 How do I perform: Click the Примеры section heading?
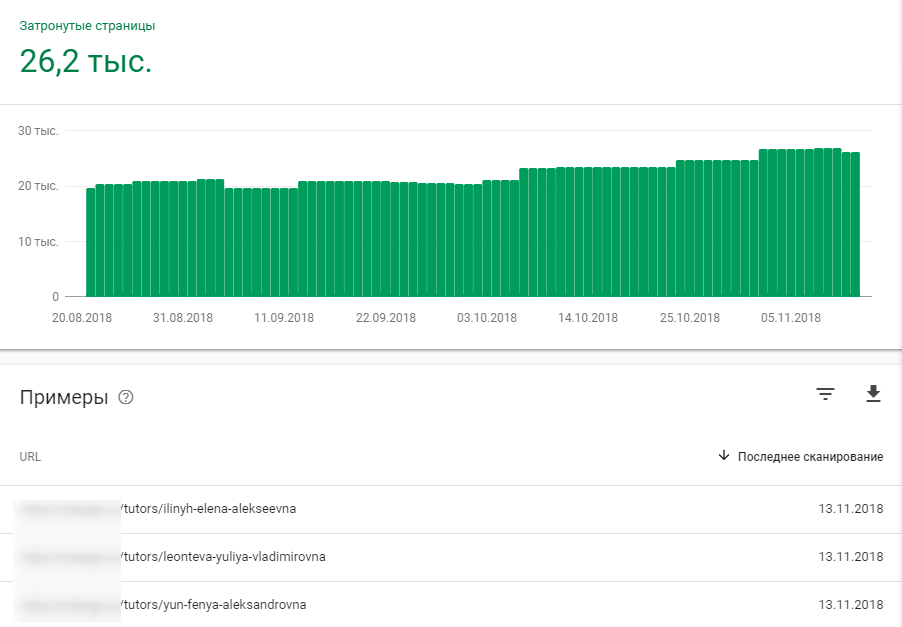click(x=64, y=397)
